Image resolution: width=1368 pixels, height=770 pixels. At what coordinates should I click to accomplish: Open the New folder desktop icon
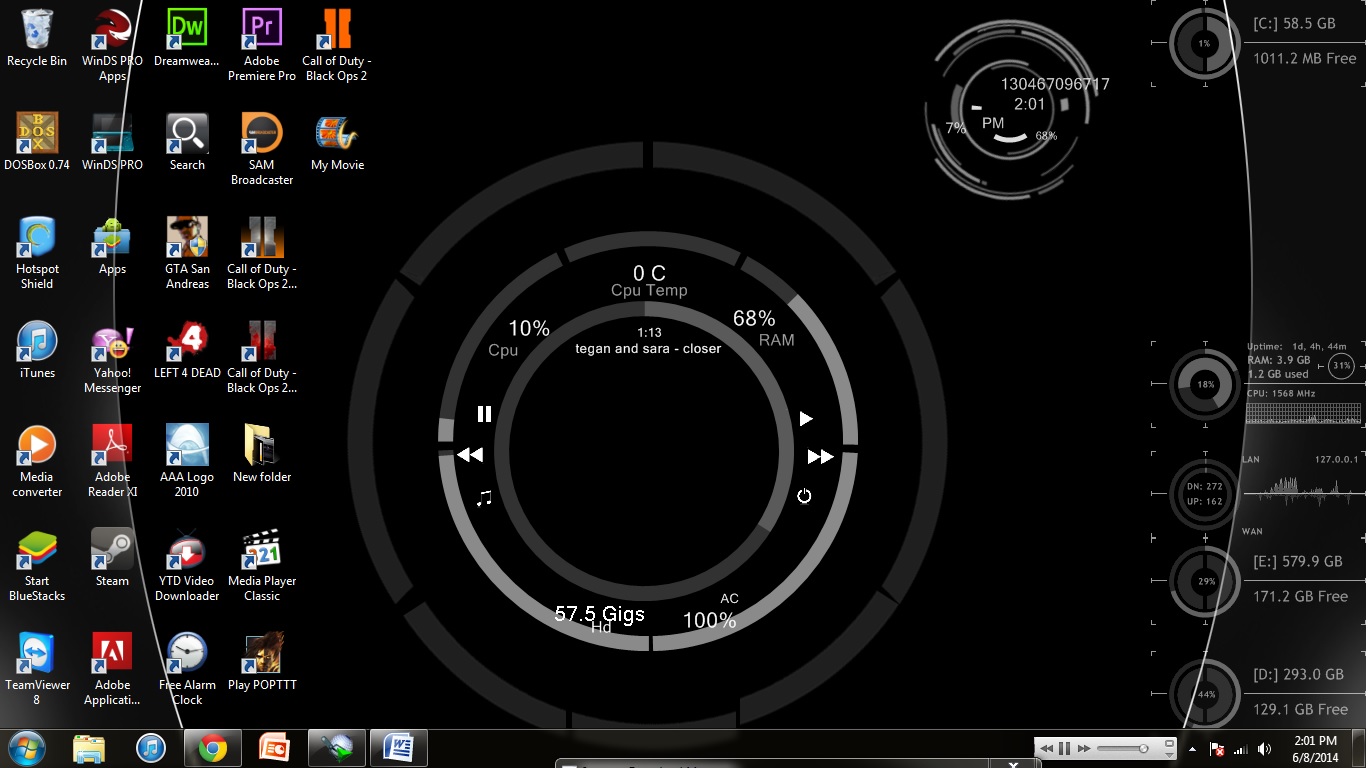tap(262, 455)
